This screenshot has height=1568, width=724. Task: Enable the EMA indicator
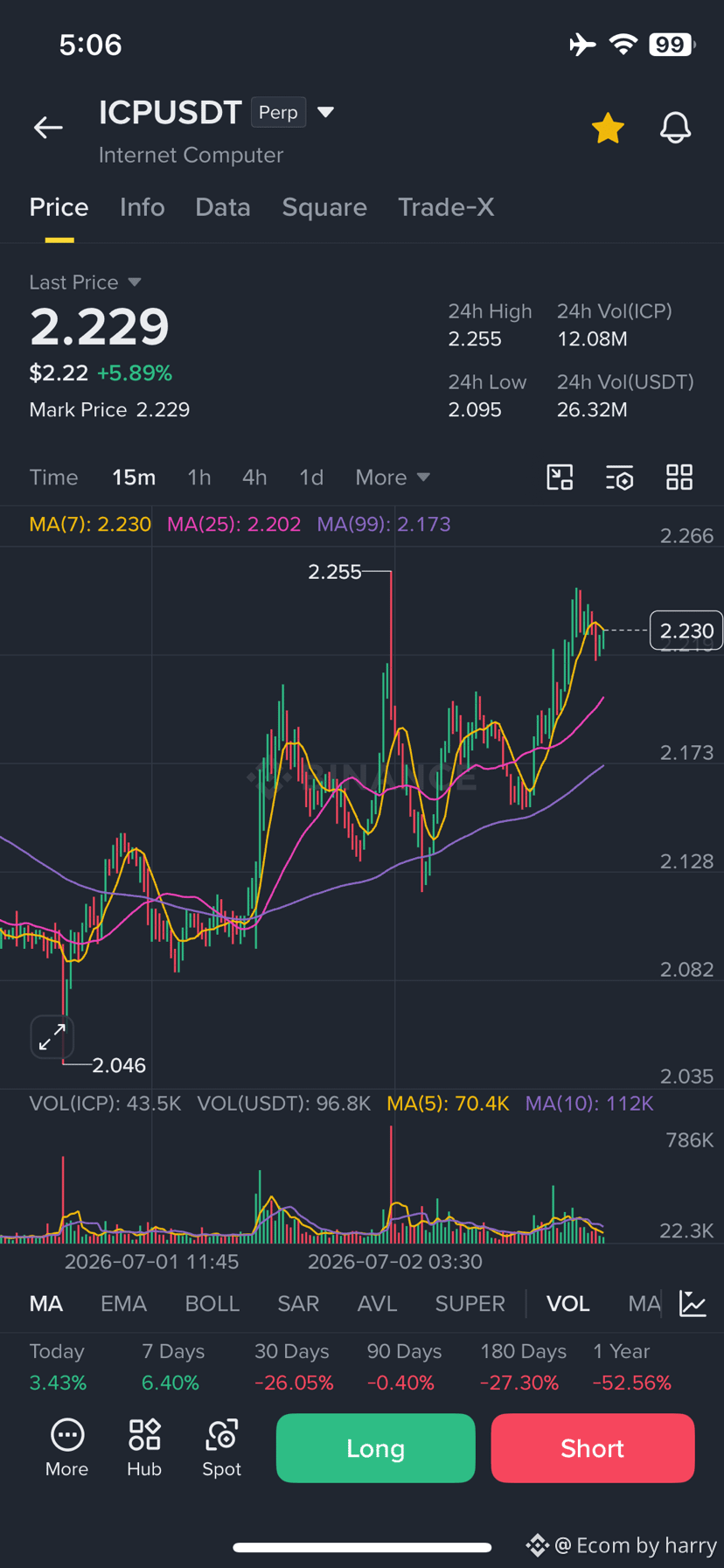point(123,1304)
